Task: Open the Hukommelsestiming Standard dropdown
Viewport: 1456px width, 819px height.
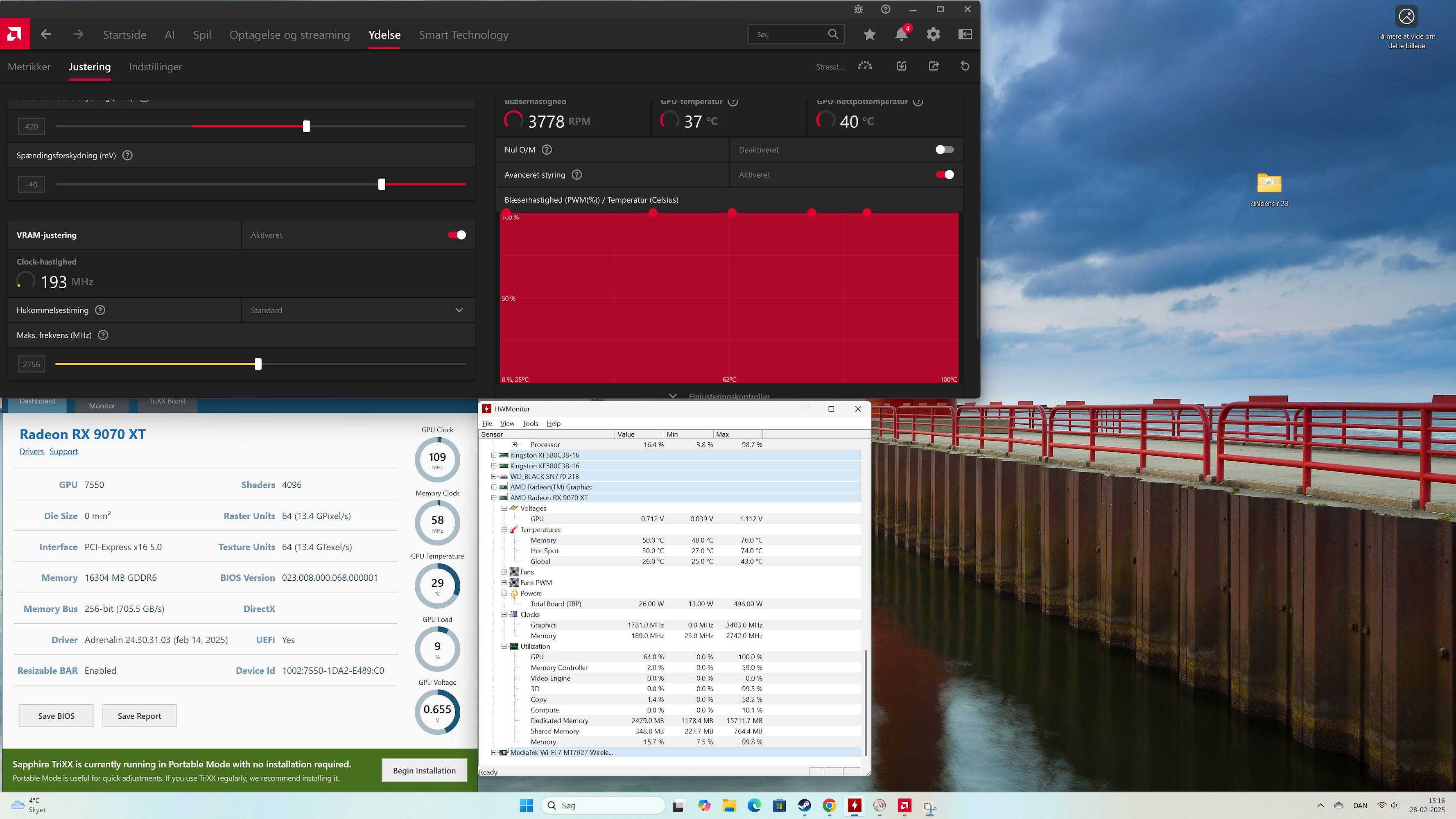Action: pos(358,310)
